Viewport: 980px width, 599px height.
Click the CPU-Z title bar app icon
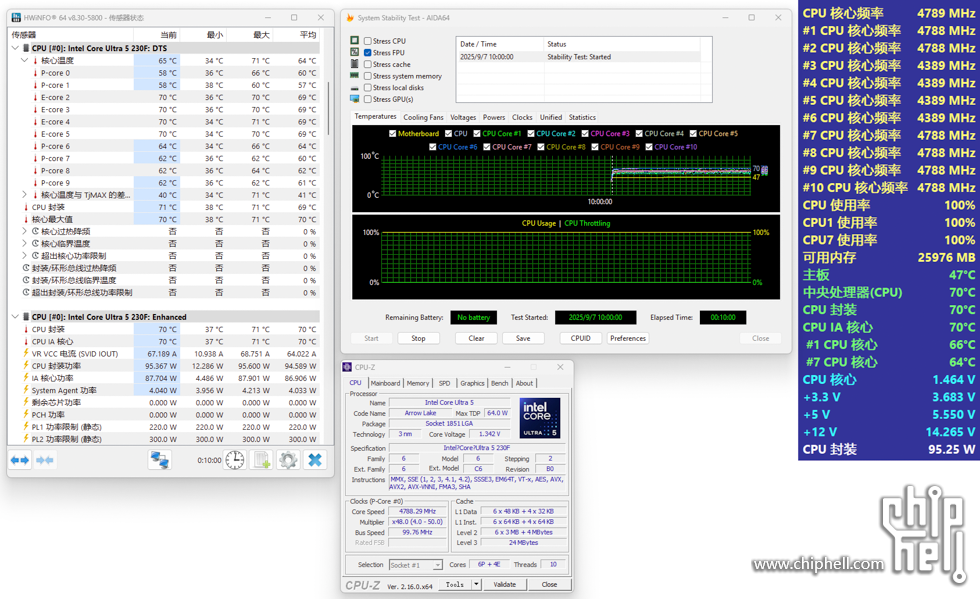point(348,367)
